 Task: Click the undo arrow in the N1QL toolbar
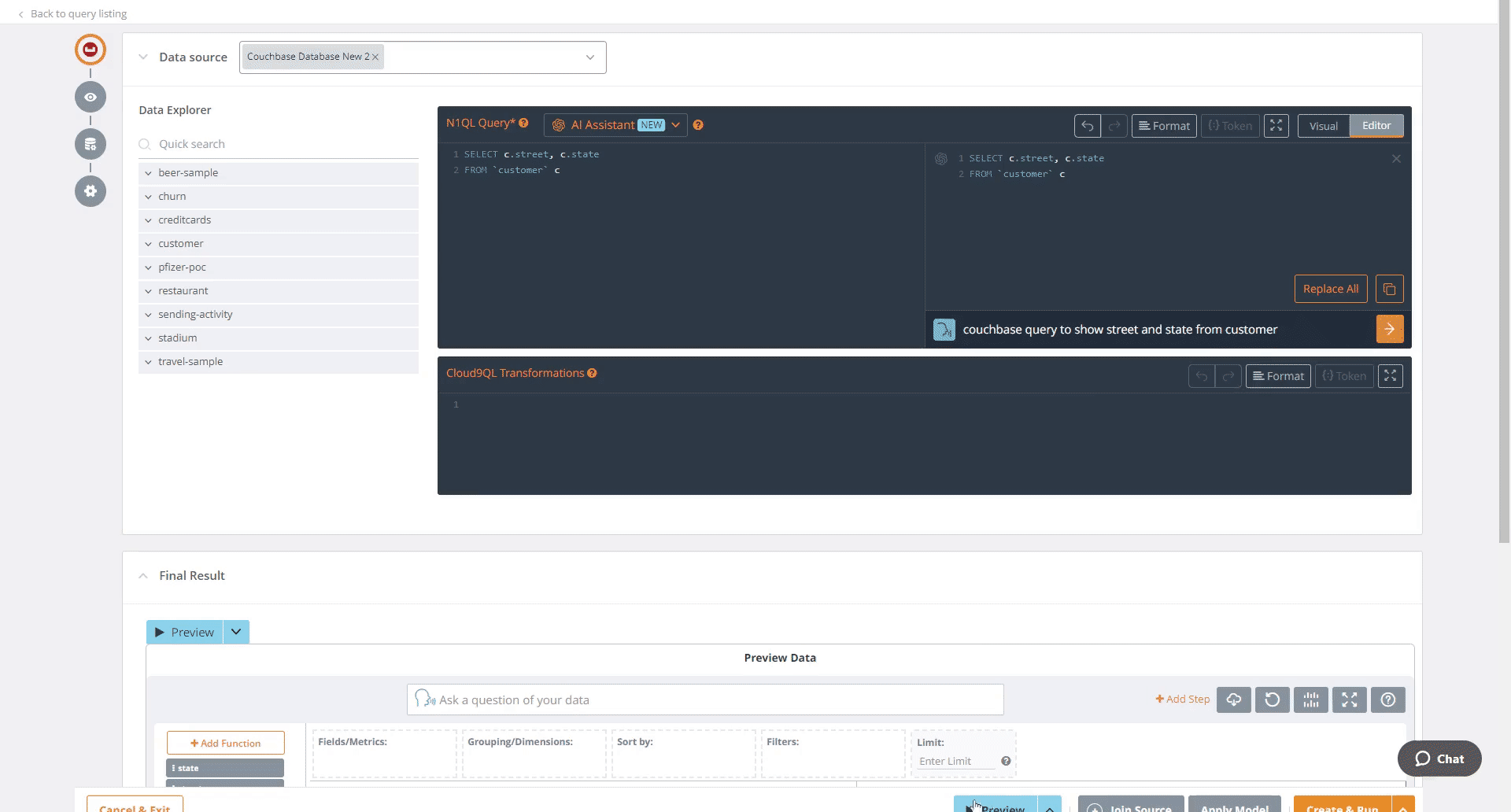(1087, 125)
